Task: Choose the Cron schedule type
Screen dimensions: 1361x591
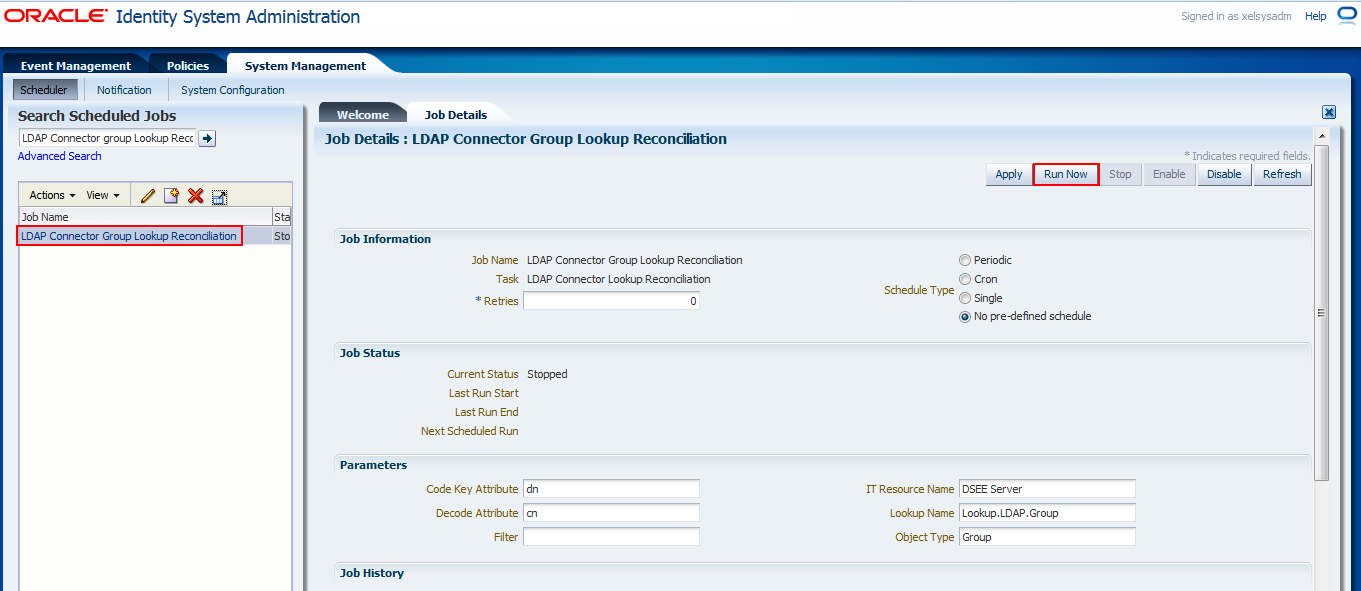Action: [964, 279]
